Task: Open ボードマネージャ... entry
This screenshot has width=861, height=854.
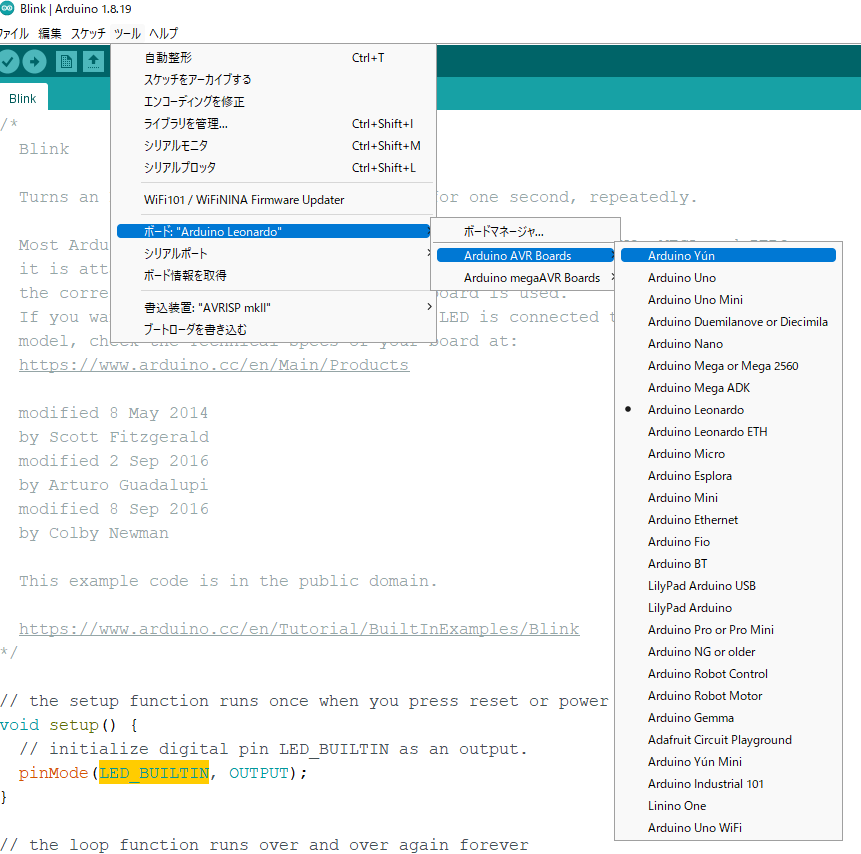Action: [x=503, y=232]
